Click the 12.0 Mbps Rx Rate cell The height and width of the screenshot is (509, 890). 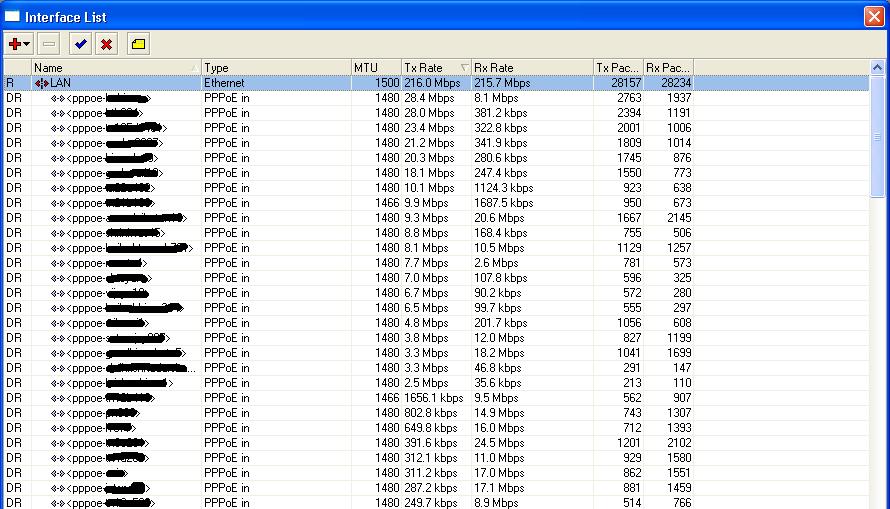coord(499,338)
